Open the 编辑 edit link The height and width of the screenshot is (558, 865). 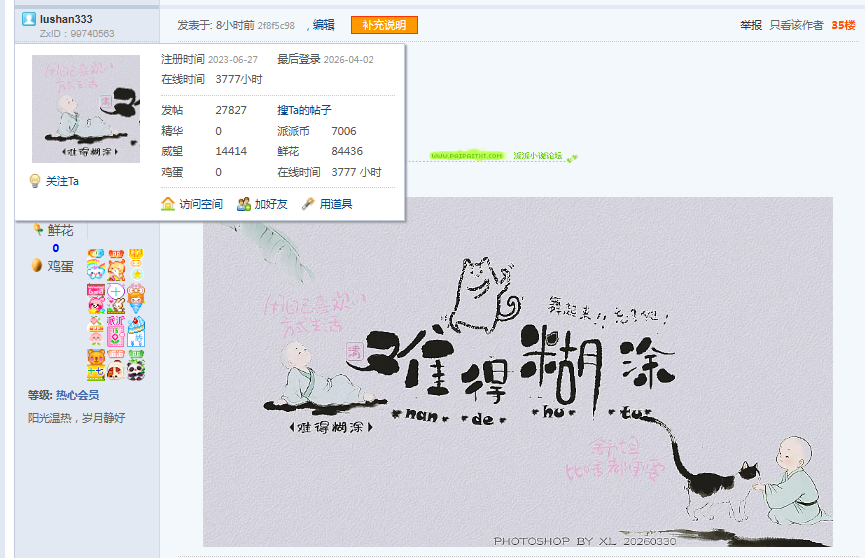pos(323,25)
